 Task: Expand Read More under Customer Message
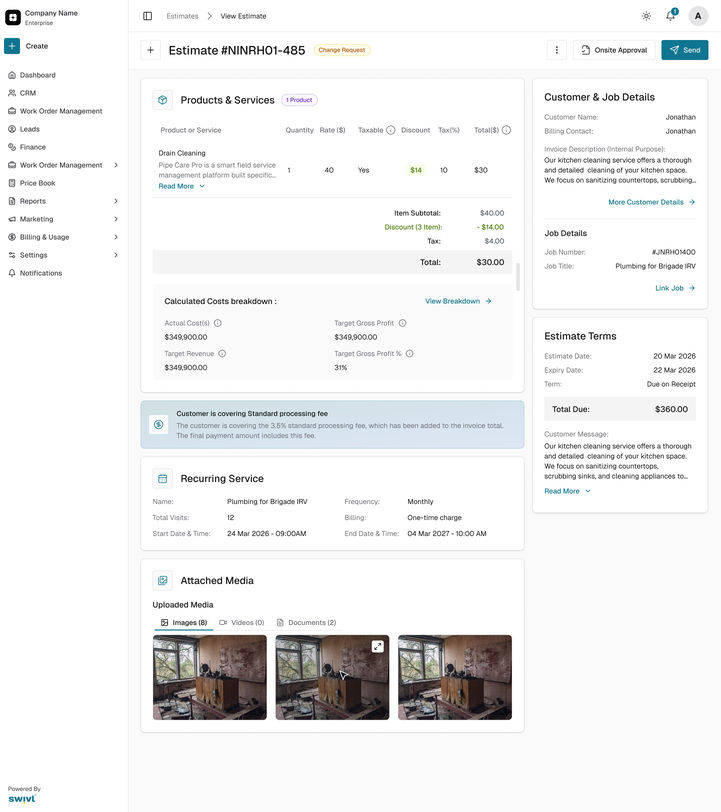567,491
